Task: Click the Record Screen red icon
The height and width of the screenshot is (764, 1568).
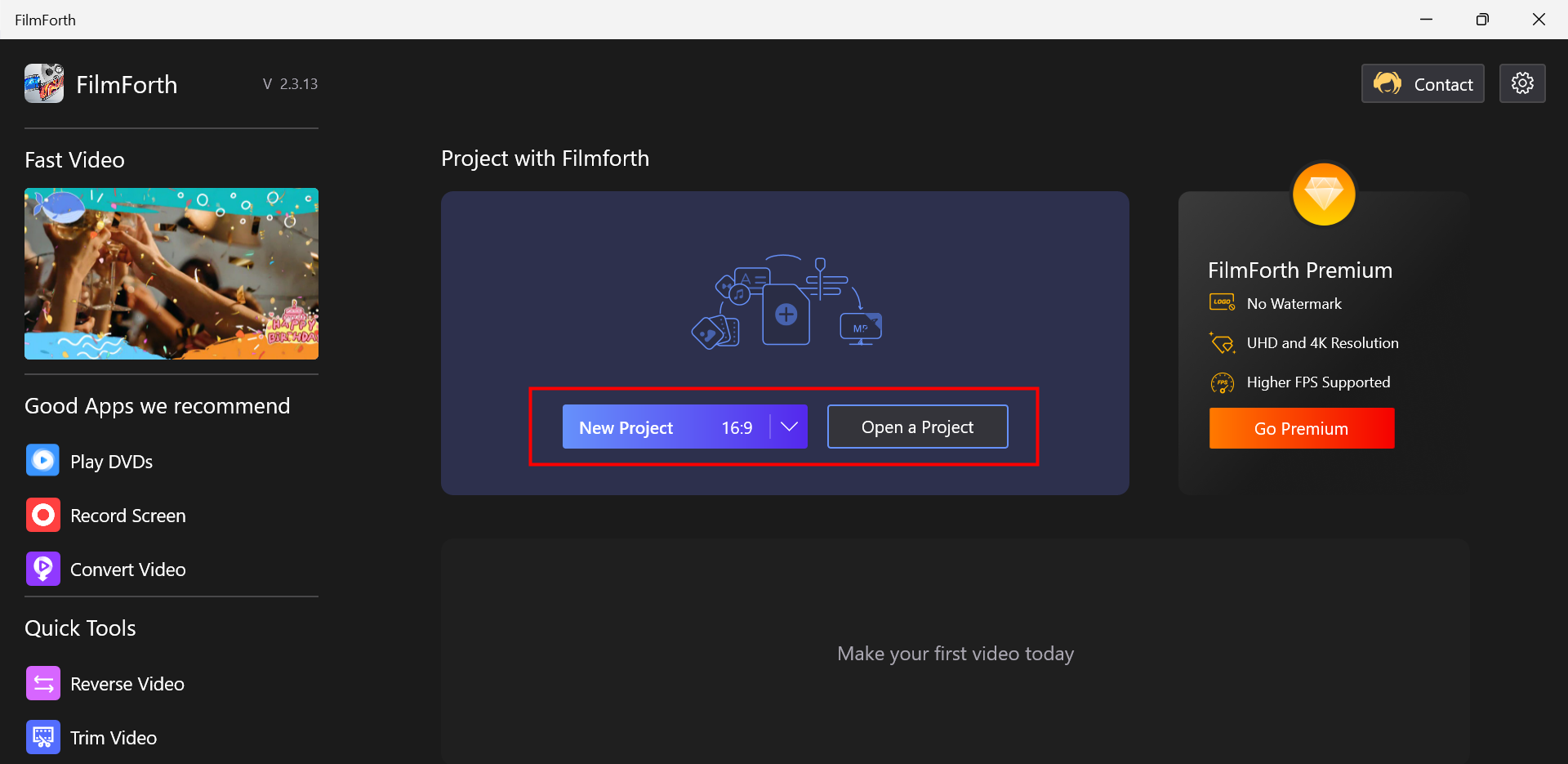Action: [42, 515]
